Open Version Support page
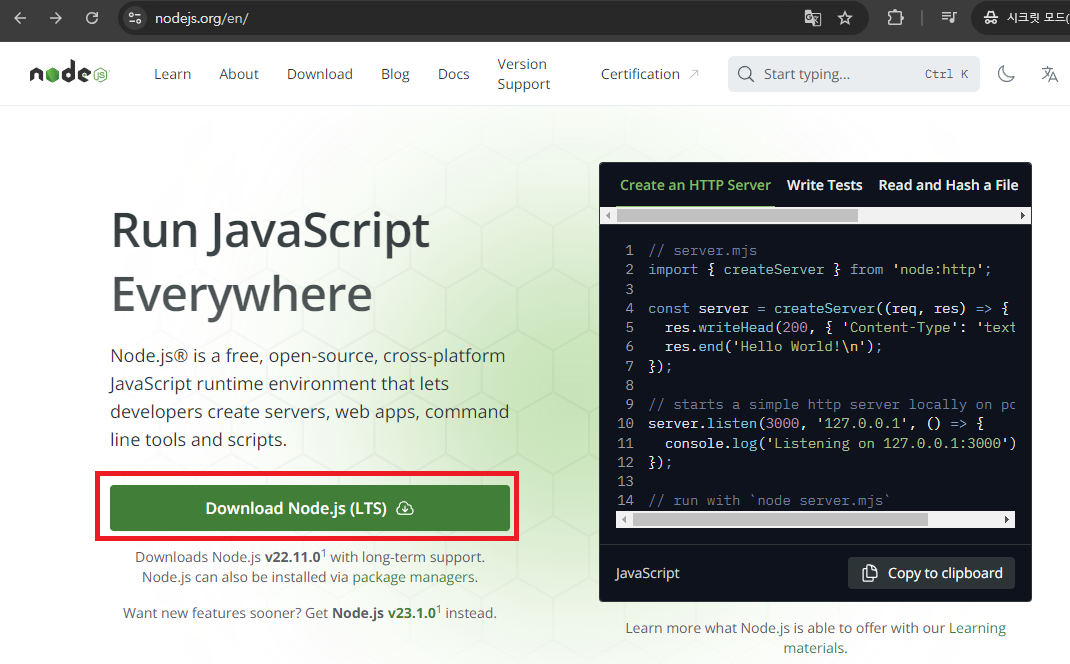 tap(523, 74)
